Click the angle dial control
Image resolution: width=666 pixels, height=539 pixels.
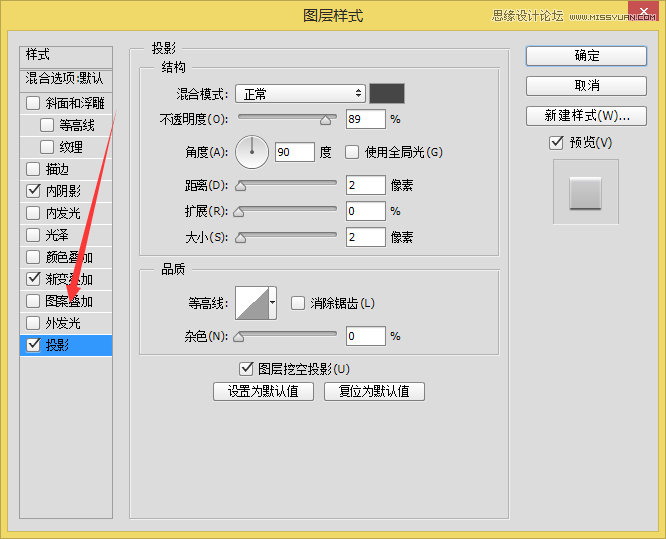[x=252, y=152]
